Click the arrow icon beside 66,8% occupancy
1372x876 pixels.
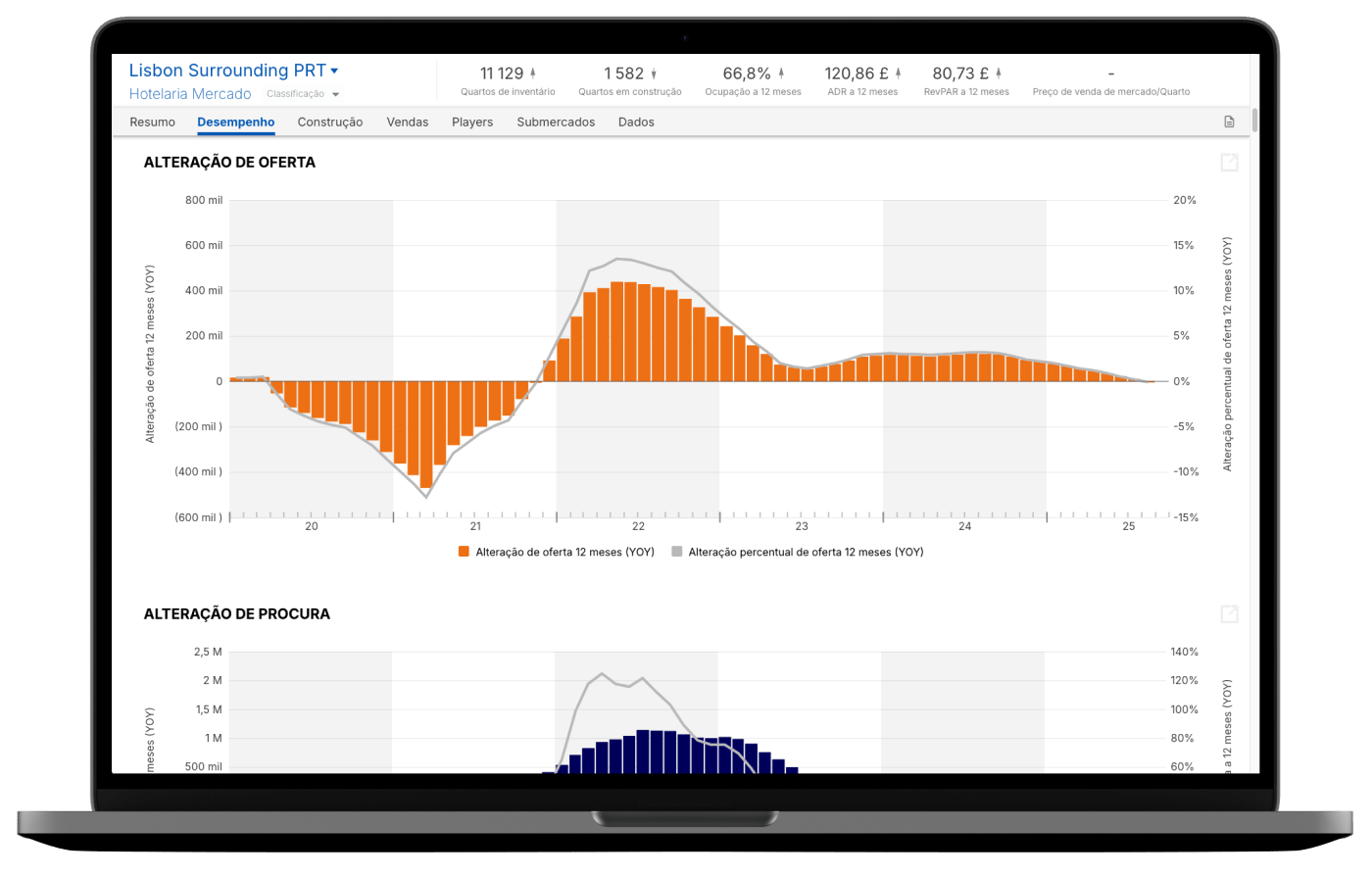(781, 73)
